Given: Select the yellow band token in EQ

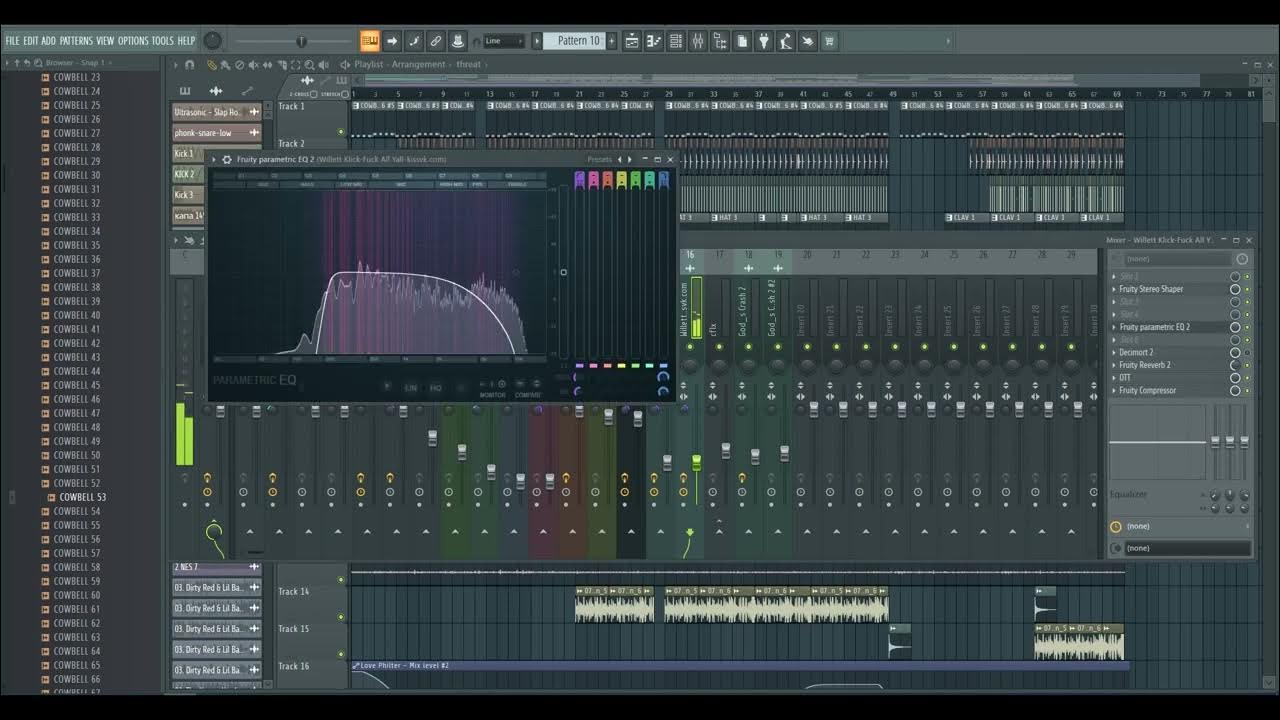Looking at the screenshot, I should tap(621, 180).
